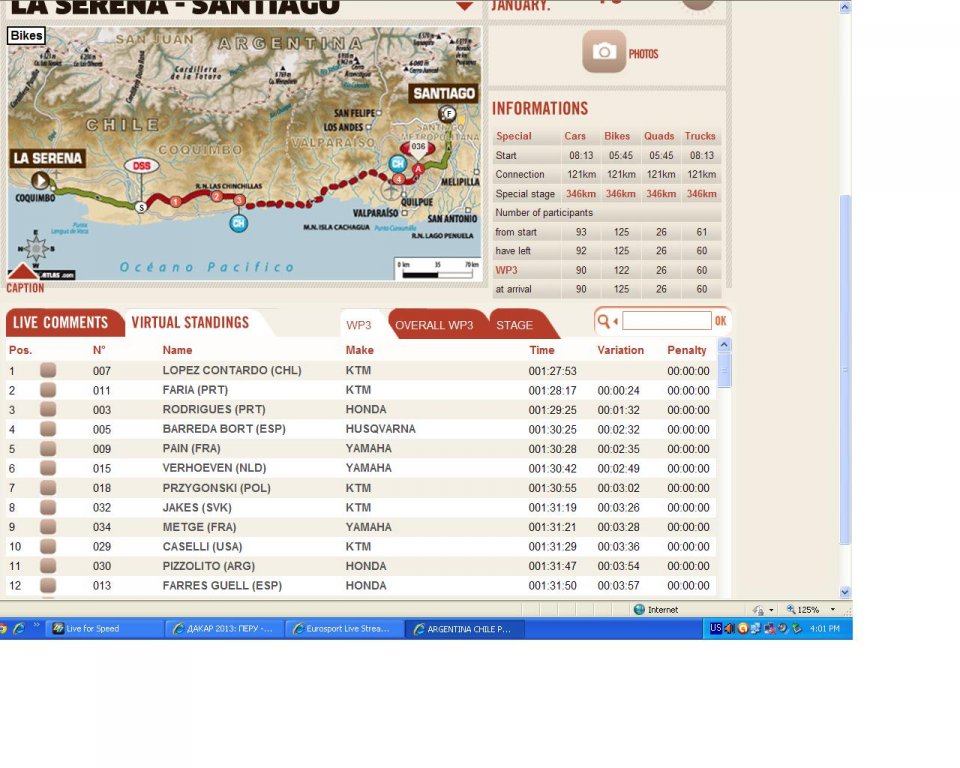Click the blue CH marker near Santiago
960x768 pixels.
point(397,163)
